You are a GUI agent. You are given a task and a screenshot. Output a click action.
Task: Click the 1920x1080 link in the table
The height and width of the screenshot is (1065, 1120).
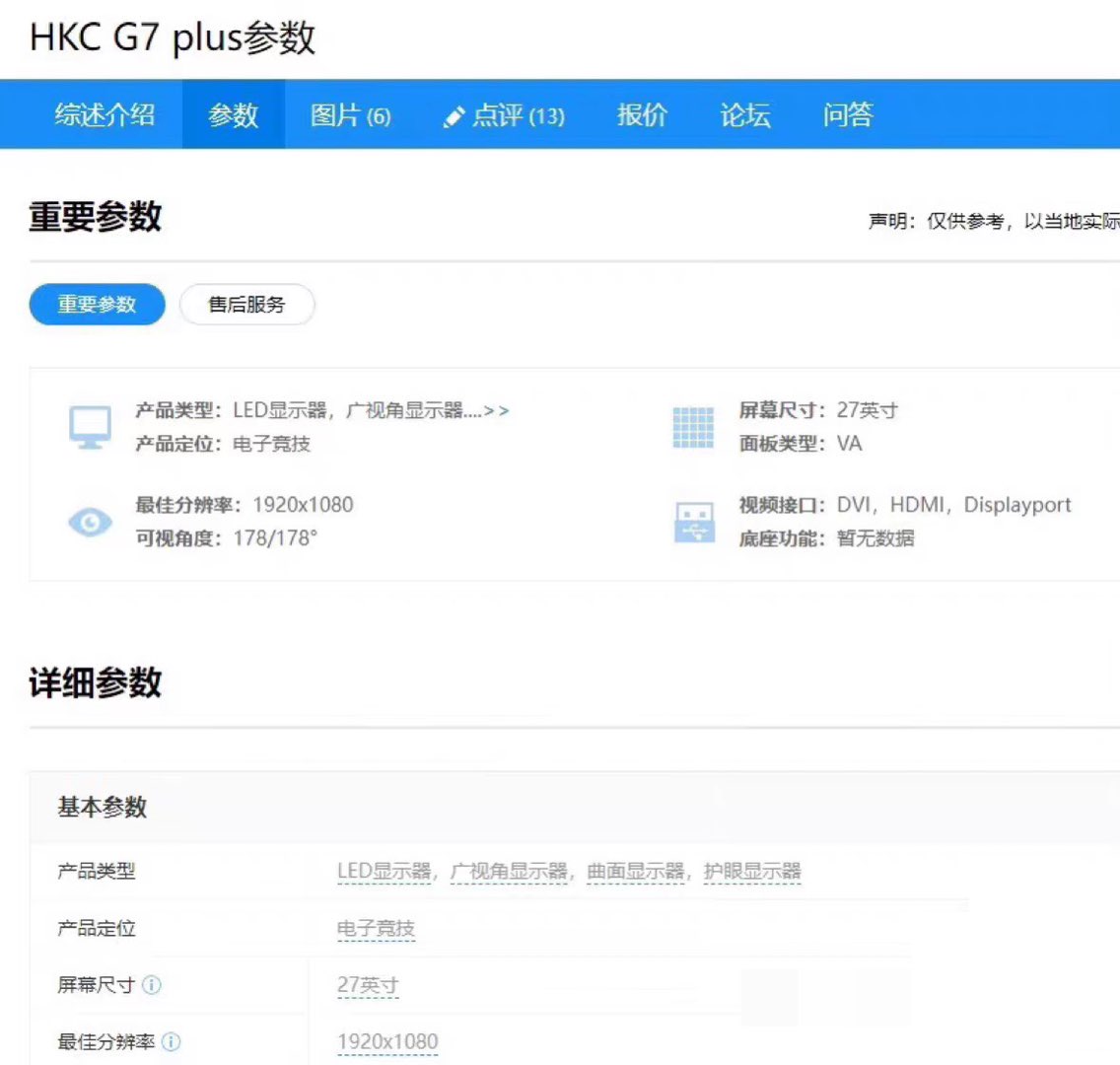click(x=387, y=1042)
